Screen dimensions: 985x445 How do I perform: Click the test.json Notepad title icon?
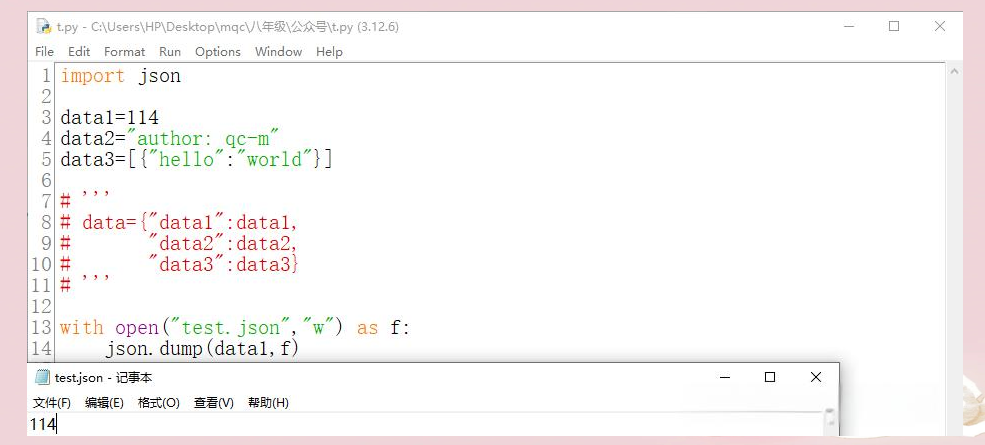(x=42, y=377)
